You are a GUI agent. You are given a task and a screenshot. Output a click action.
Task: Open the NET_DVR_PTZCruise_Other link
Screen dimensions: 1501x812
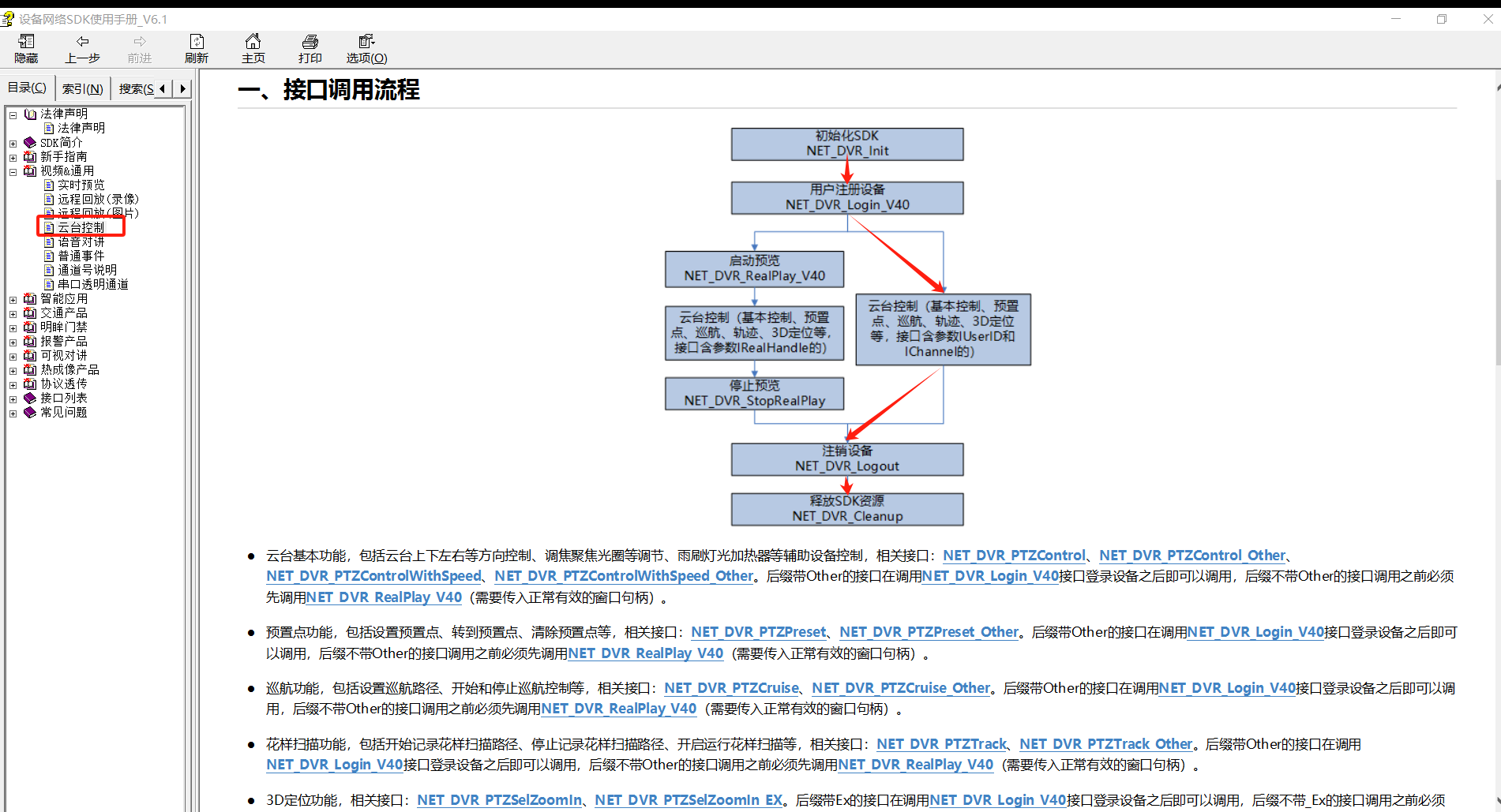click(900, 687)
